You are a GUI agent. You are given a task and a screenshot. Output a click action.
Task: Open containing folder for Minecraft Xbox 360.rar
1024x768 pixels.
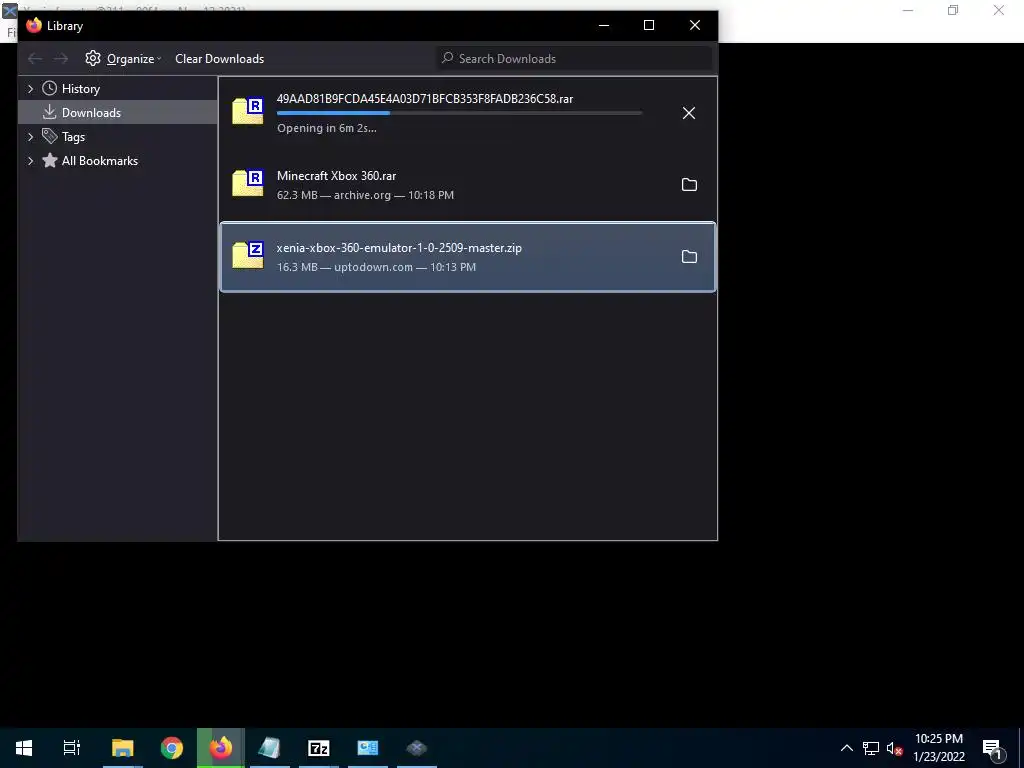(x=689, y=185)
